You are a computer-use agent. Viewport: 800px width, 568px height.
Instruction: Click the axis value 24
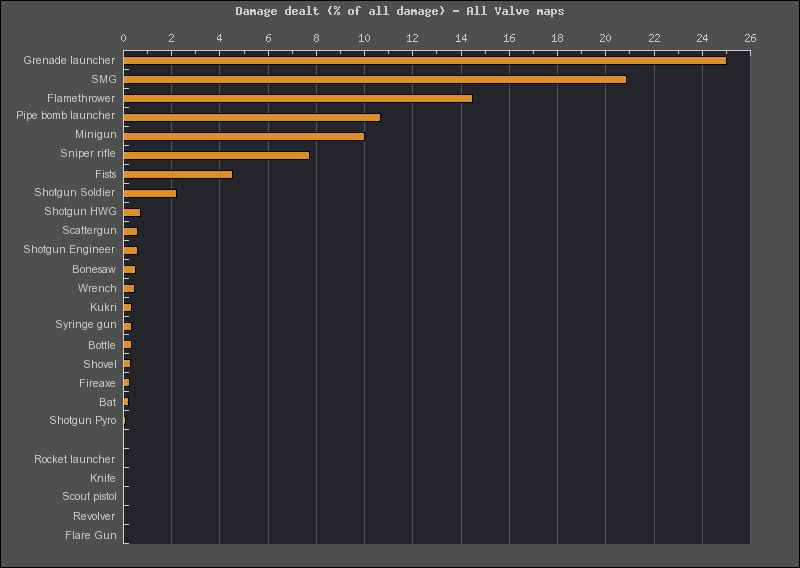(702, 38)
